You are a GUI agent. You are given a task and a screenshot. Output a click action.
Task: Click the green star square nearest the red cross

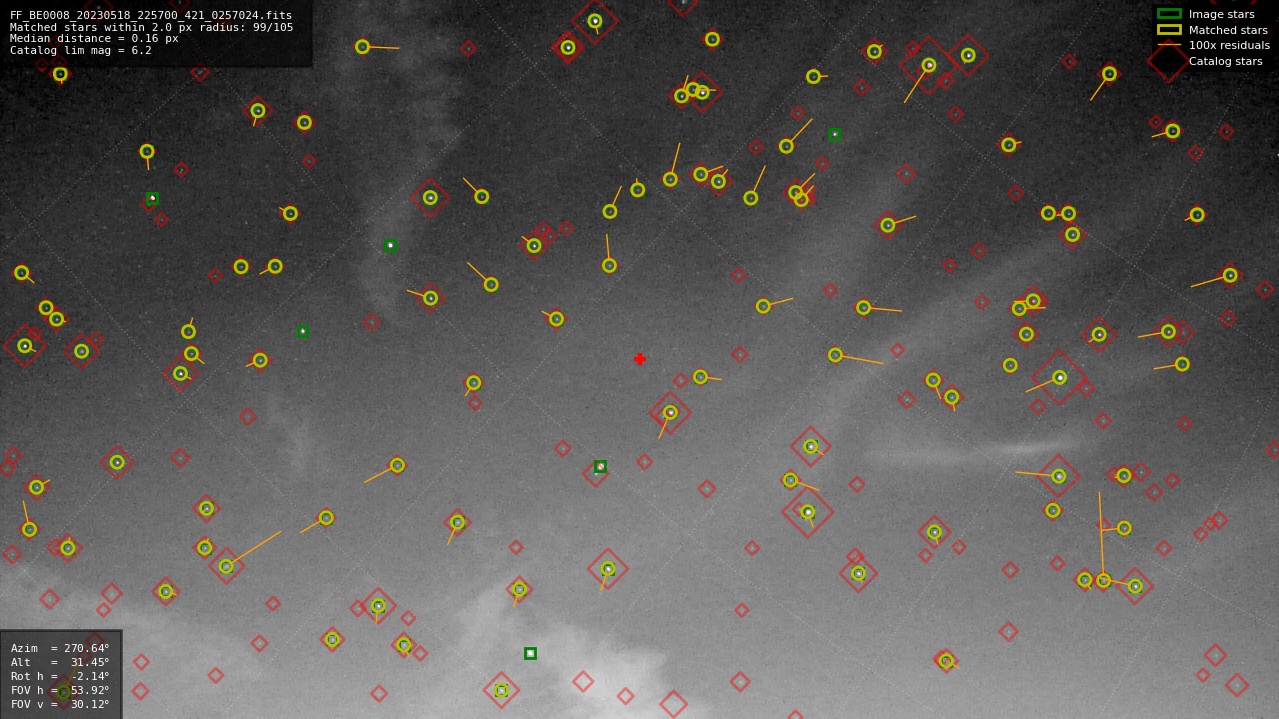(600, 466)
